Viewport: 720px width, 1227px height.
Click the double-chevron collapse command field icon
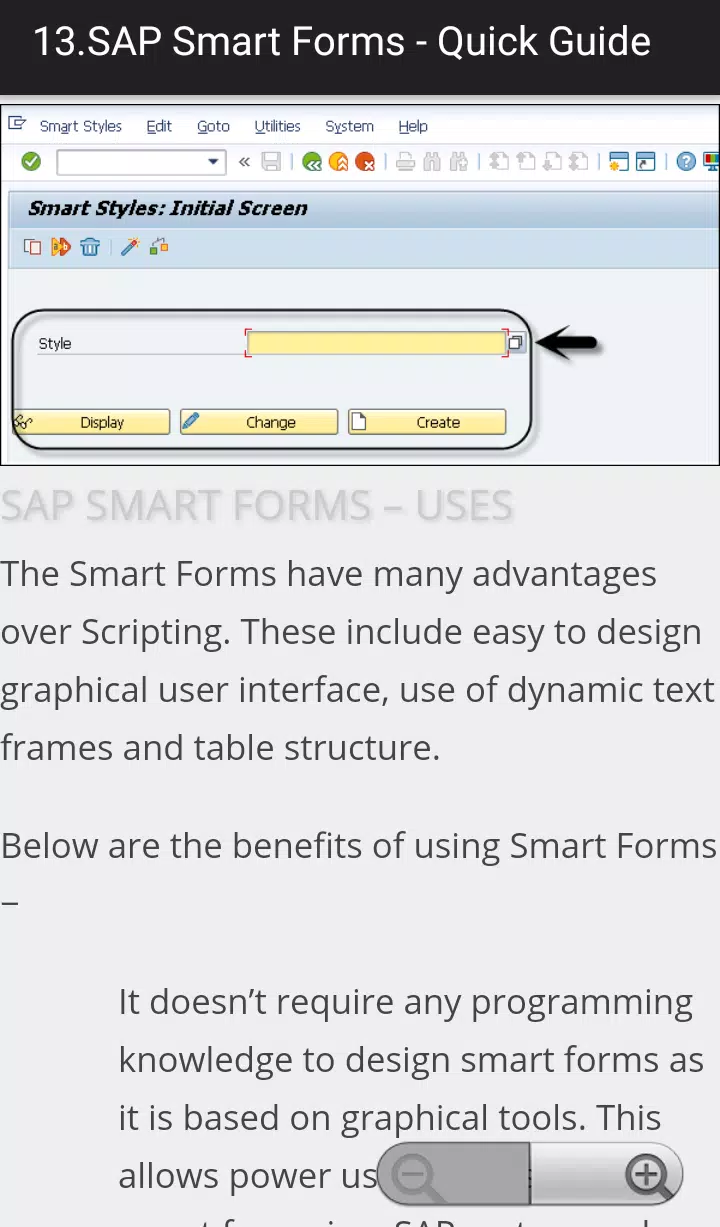point(244,161)
